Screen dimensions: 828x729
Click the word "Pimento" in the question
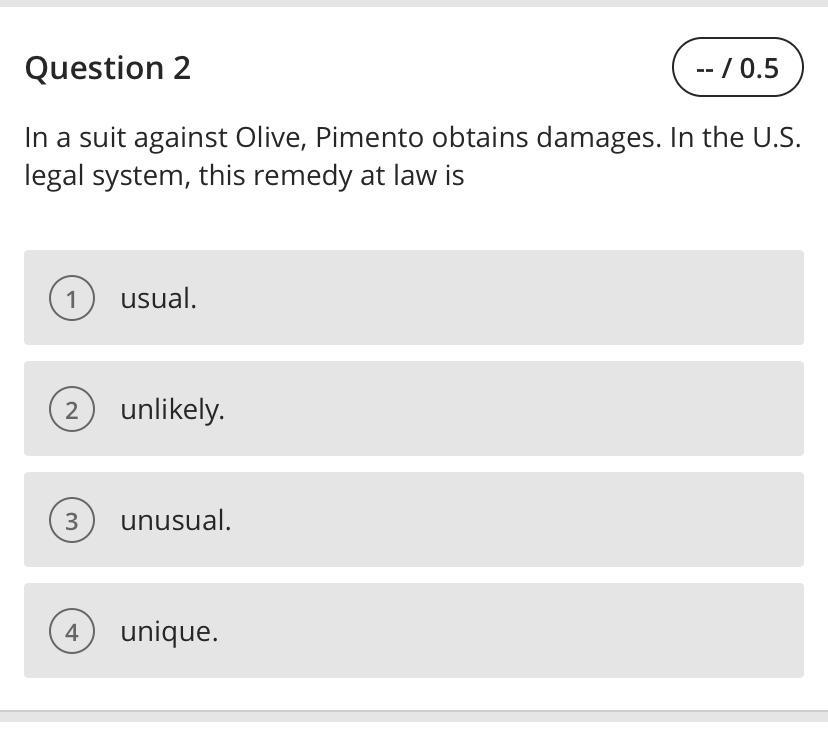(x=369, y=137)
